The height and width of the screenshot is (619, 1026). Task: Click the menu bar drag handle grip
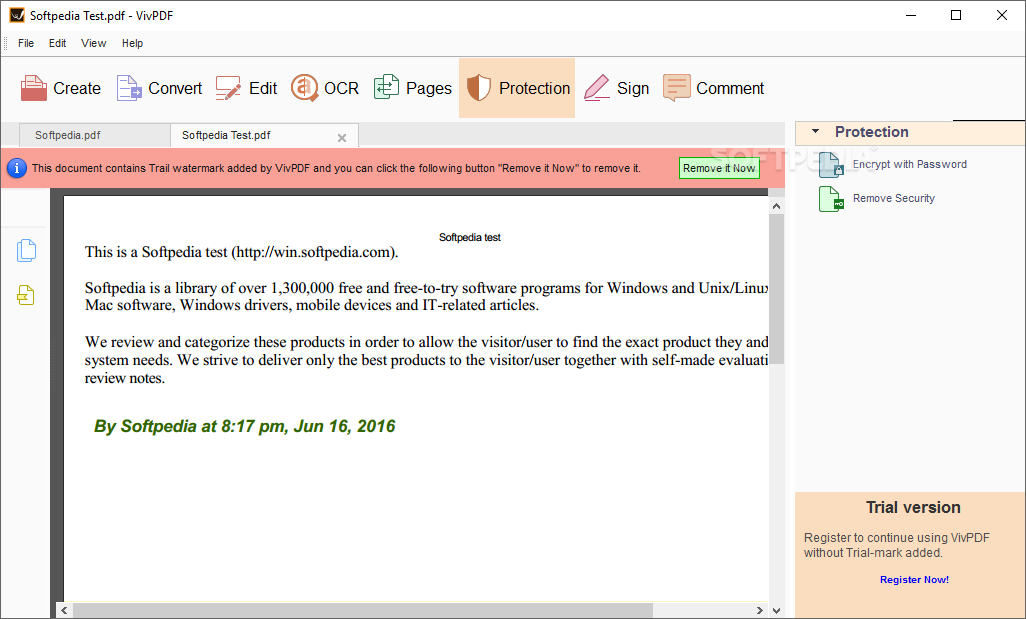click(6, 43)
